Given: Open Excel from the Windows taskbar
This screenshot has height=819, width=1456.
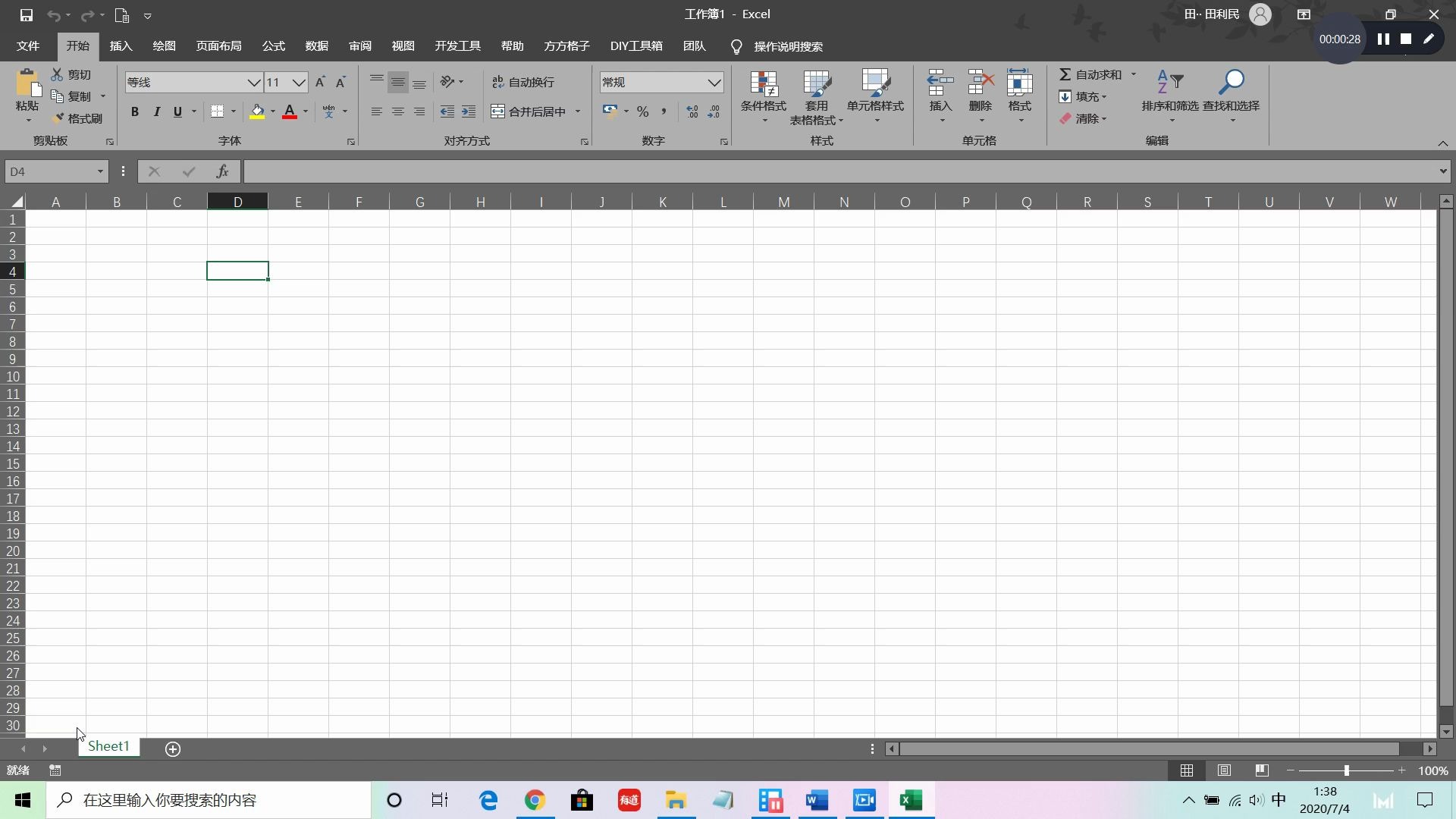Looking at the screenshot, I should (x=911, y=800).
